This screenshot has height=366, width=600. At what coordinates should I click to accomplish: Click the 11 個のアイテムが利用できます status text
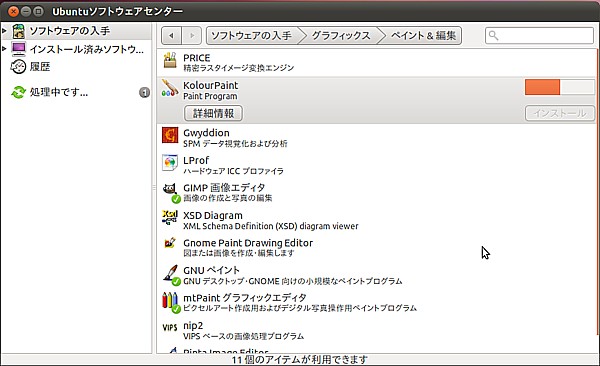point(300,359)
